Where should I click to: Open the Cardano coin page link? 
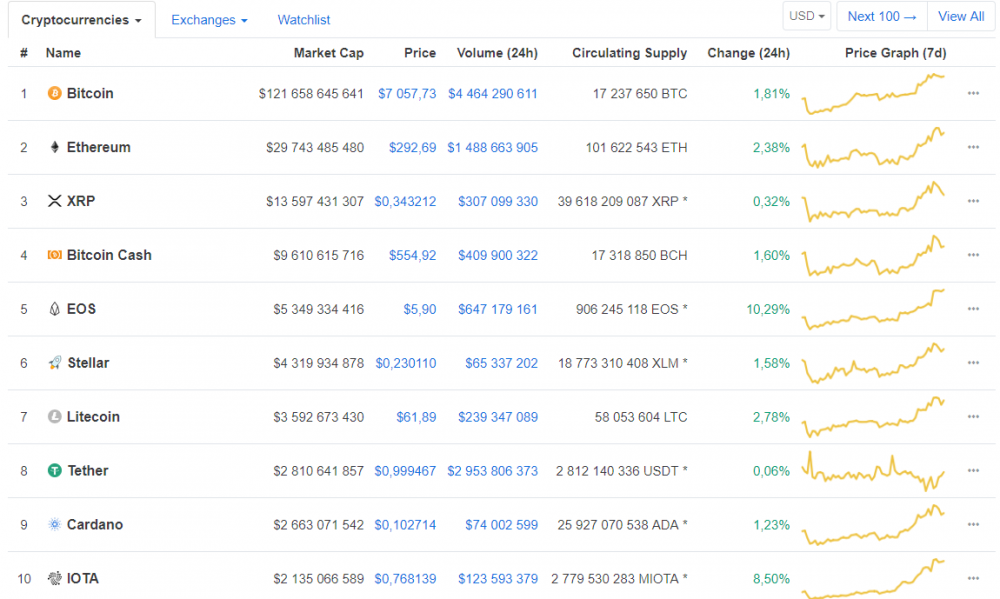pos(95,525)
